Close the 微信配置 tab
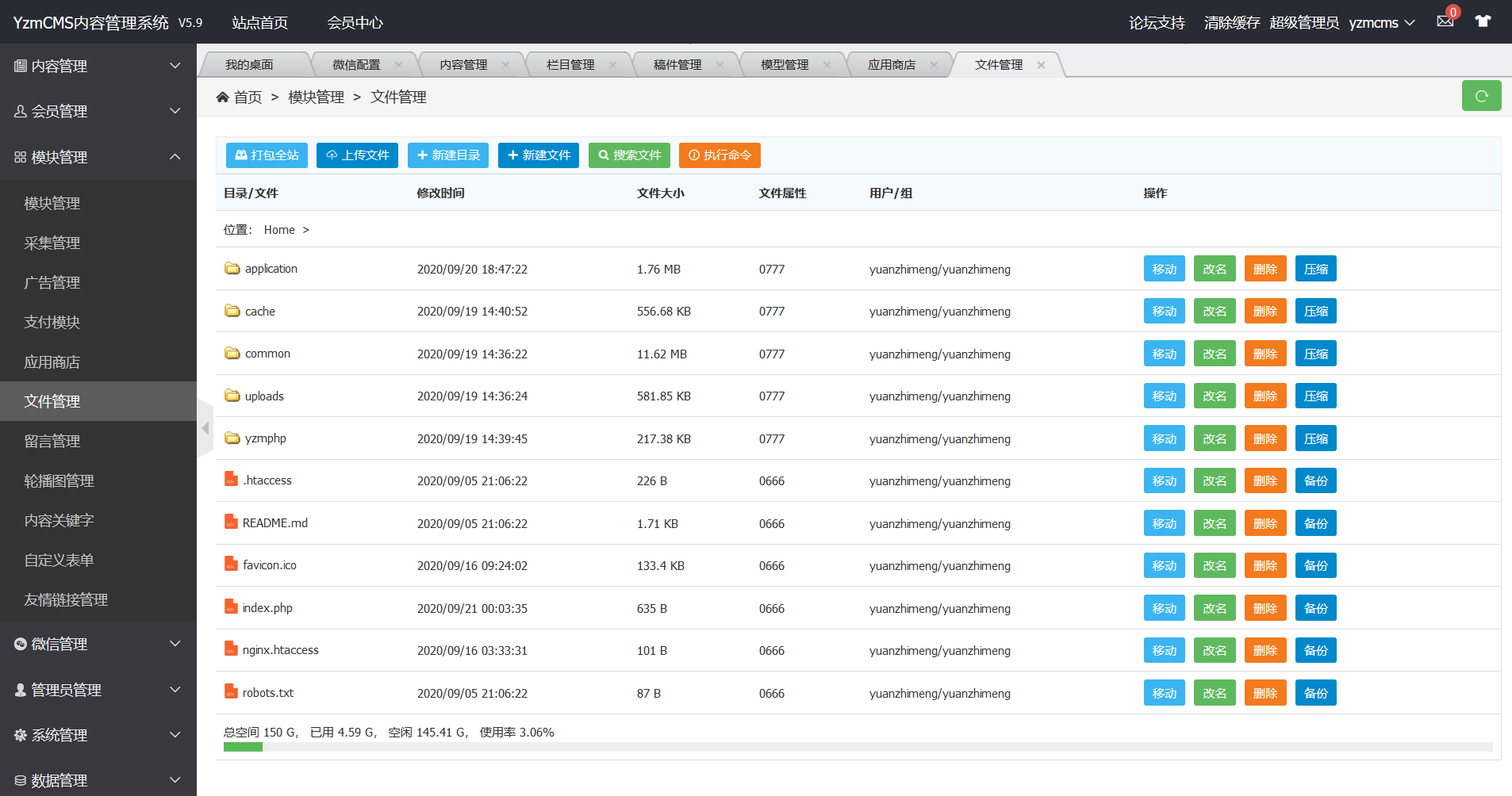Viewport: 1512px width, 796px height. pyautogui.click(x=398, y=65)
